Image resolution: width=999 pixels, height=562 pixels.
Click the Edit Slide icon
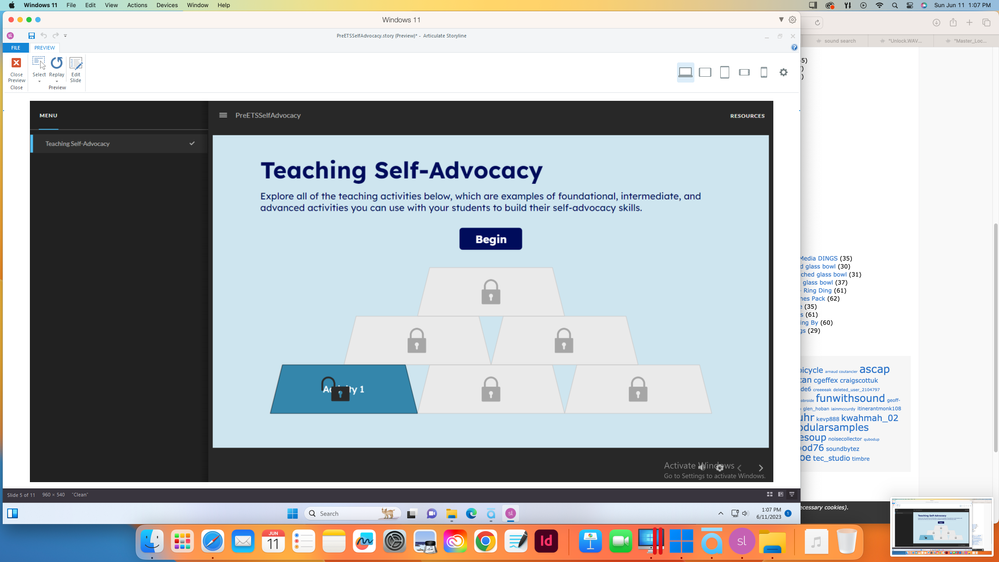(x=75, y=64)
